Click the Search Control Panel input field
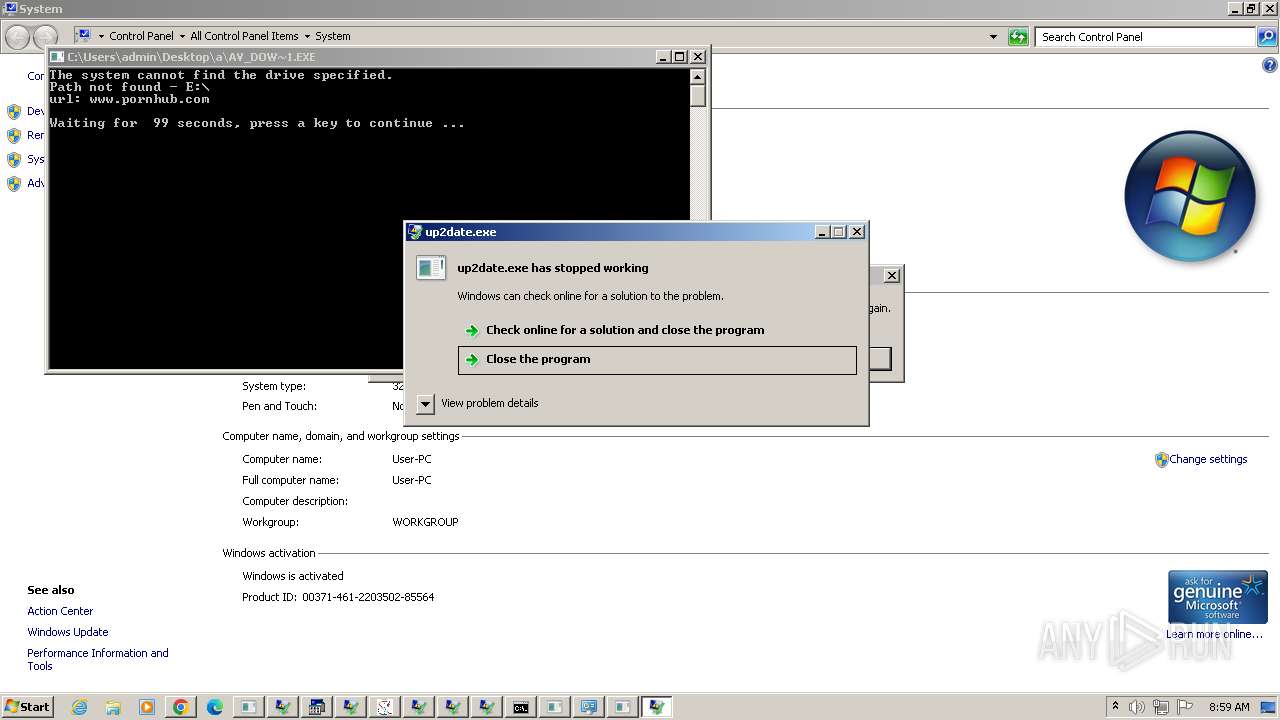This screenshot has height=720, width=1280. click(x=1145, y=37)
